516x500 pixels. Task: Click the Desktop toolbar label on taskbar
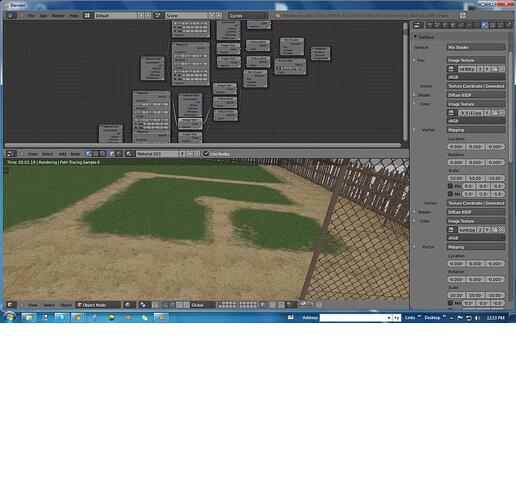(x=432, y=318)
